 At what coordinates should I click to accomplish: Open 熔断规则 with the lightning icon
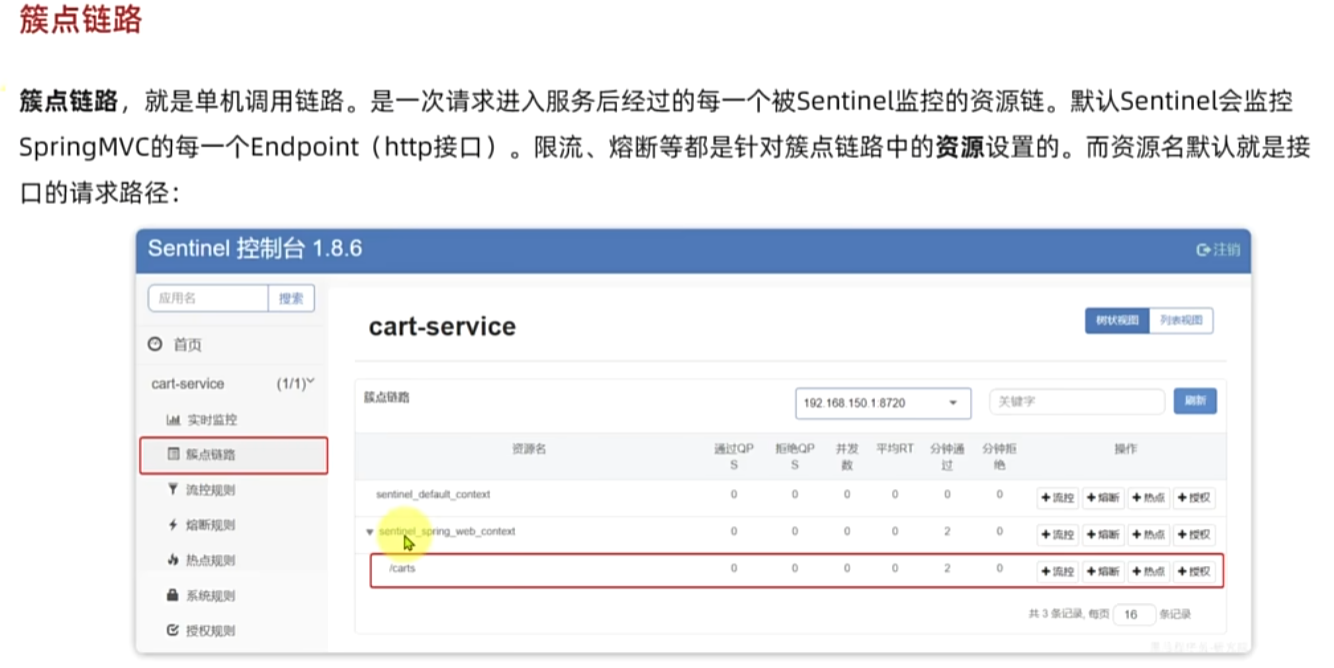point(202,525)
